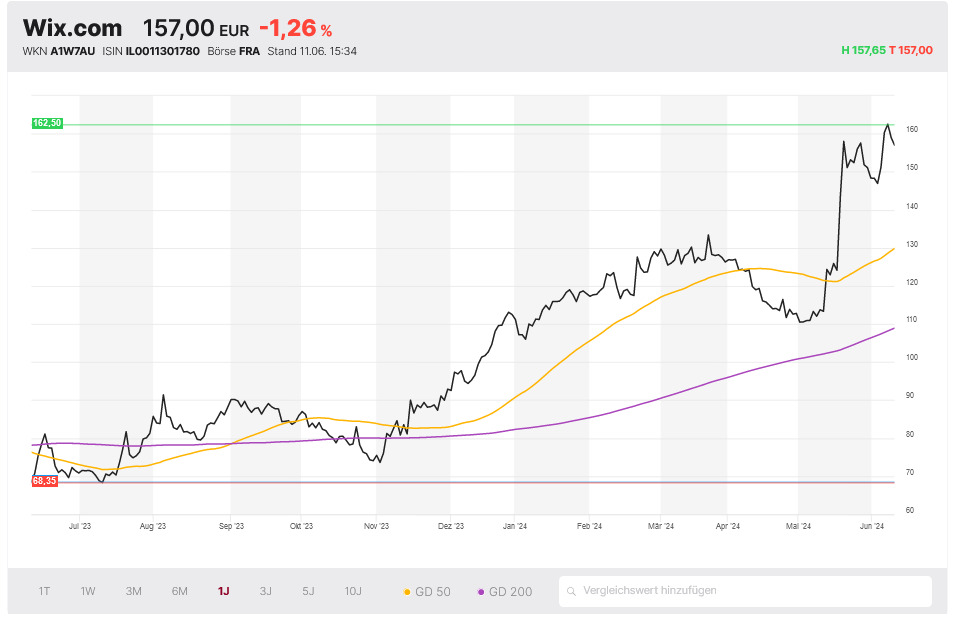Click the Mai '24 axis label
Viewport: 954px width, 620px height.
[798, 526]
